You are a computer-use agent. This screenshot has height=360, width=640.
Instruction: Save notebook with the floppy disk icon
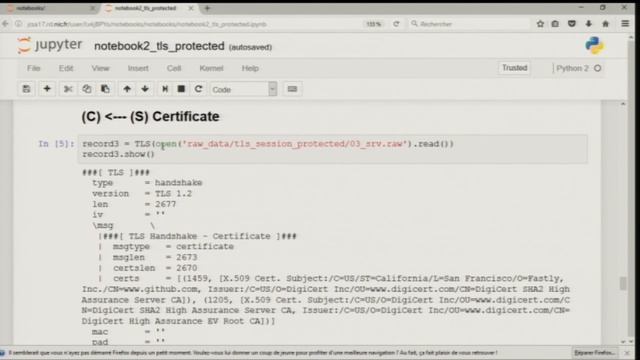(26, 89)
